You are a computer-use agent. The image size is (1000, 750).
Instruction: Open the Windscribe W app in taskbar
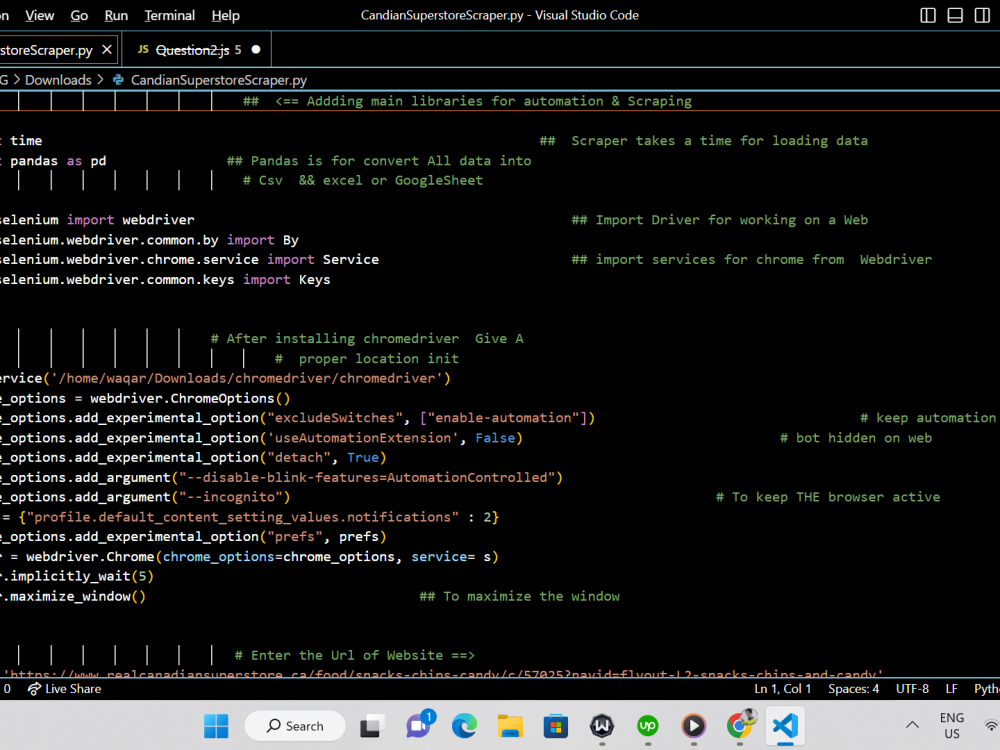[x=602, y=726]
